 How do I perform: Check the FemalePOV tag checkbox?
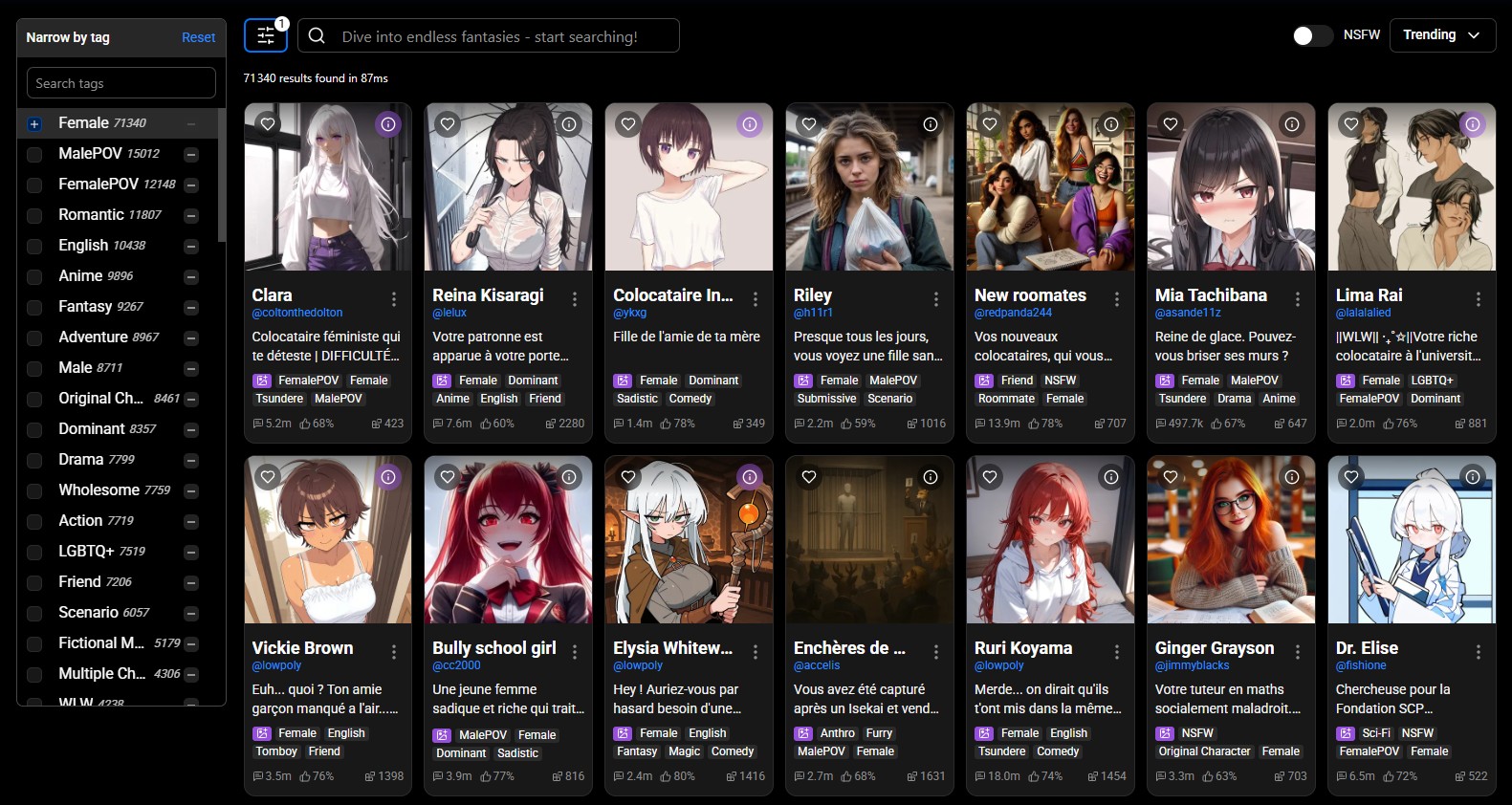coord(34,185)
